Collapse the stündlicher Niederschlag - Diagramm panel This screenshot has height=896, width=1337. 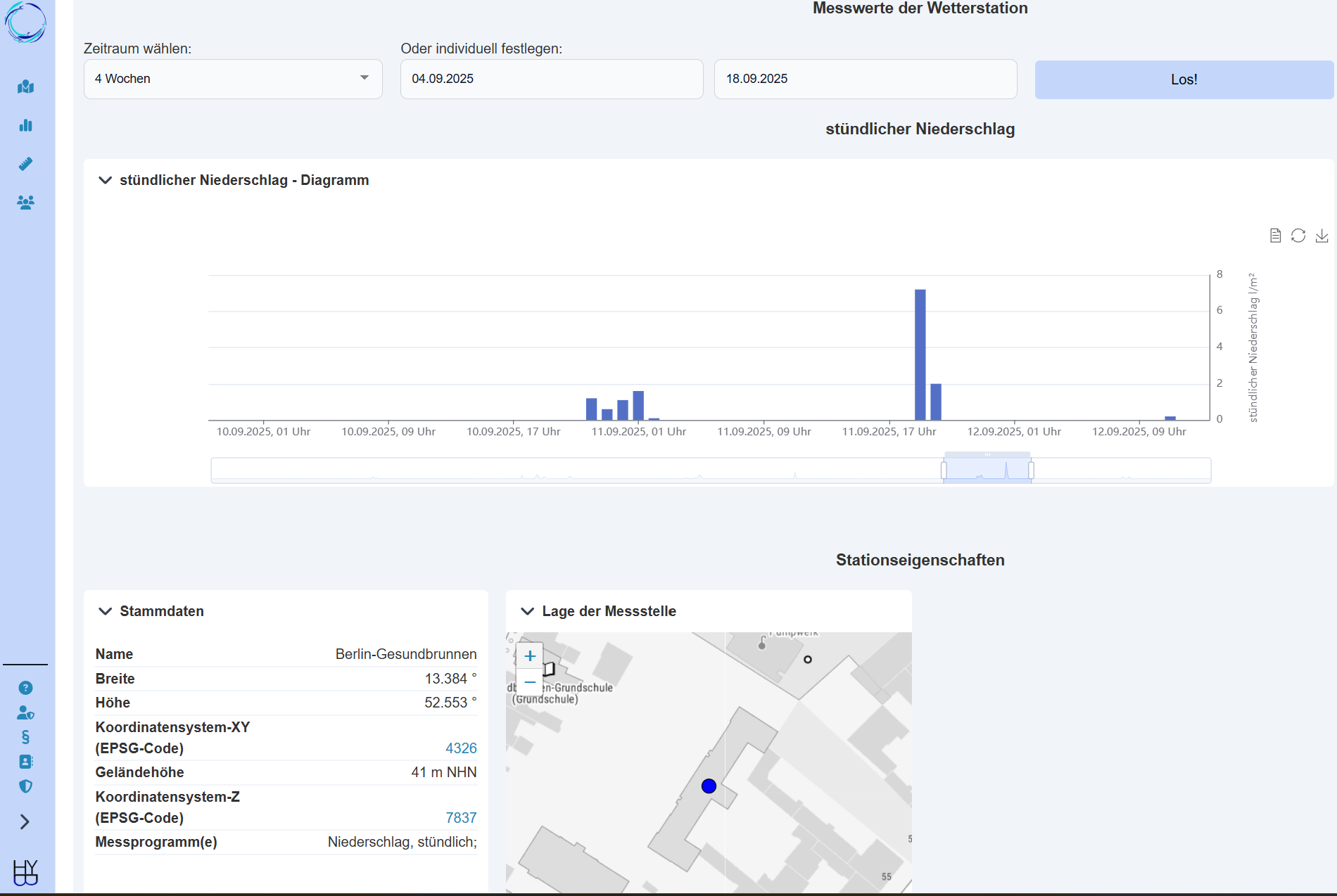tap(106, 180)
